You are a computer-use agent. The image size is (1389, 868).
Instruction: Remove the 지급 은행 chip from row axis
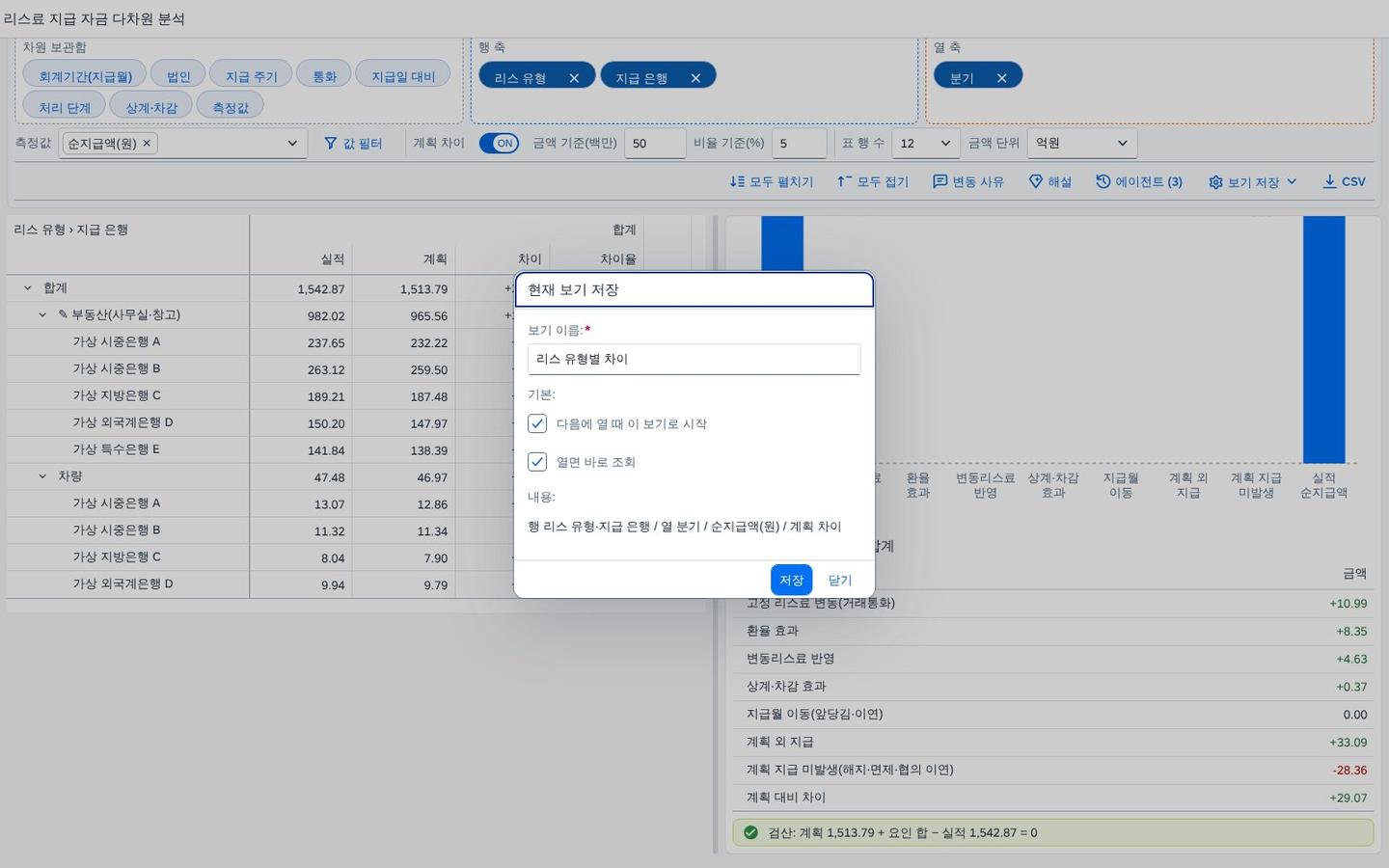click(695, 78)
